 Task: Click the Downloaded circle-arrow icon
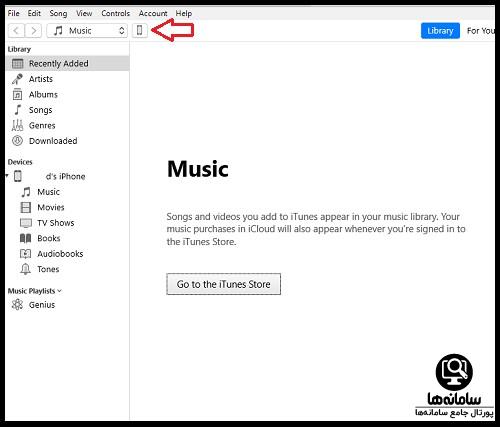coord(17,141)
